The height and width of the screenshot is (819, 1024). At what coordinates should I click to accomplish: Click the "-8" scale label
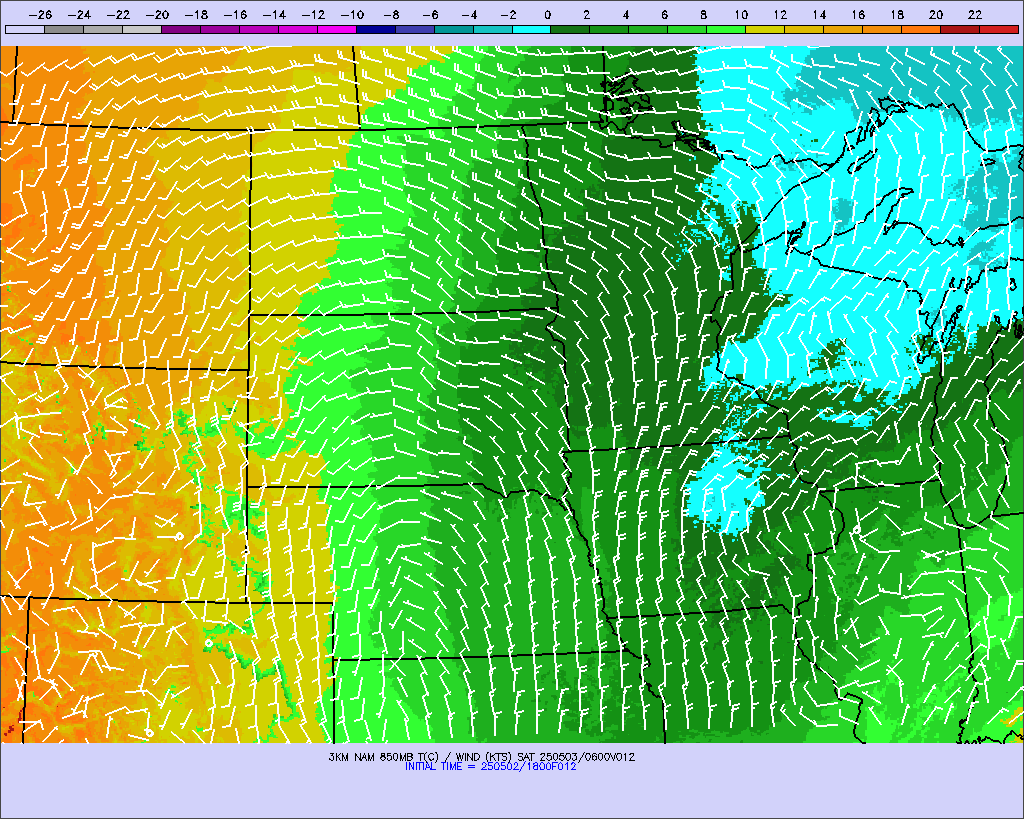(x=391, y=14)
